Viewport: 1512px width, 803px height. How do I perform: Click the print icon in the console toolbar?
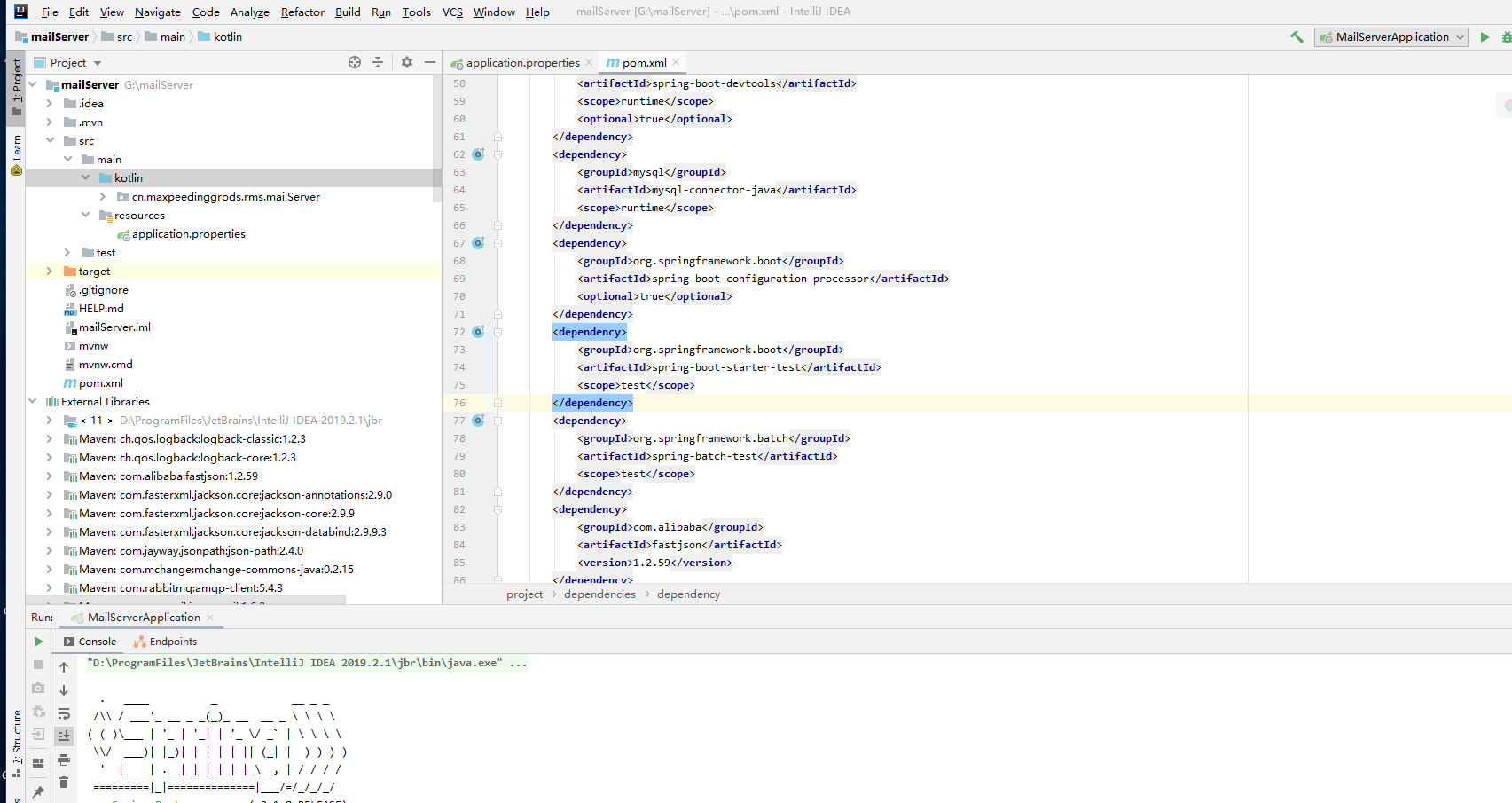pos(64,760)
